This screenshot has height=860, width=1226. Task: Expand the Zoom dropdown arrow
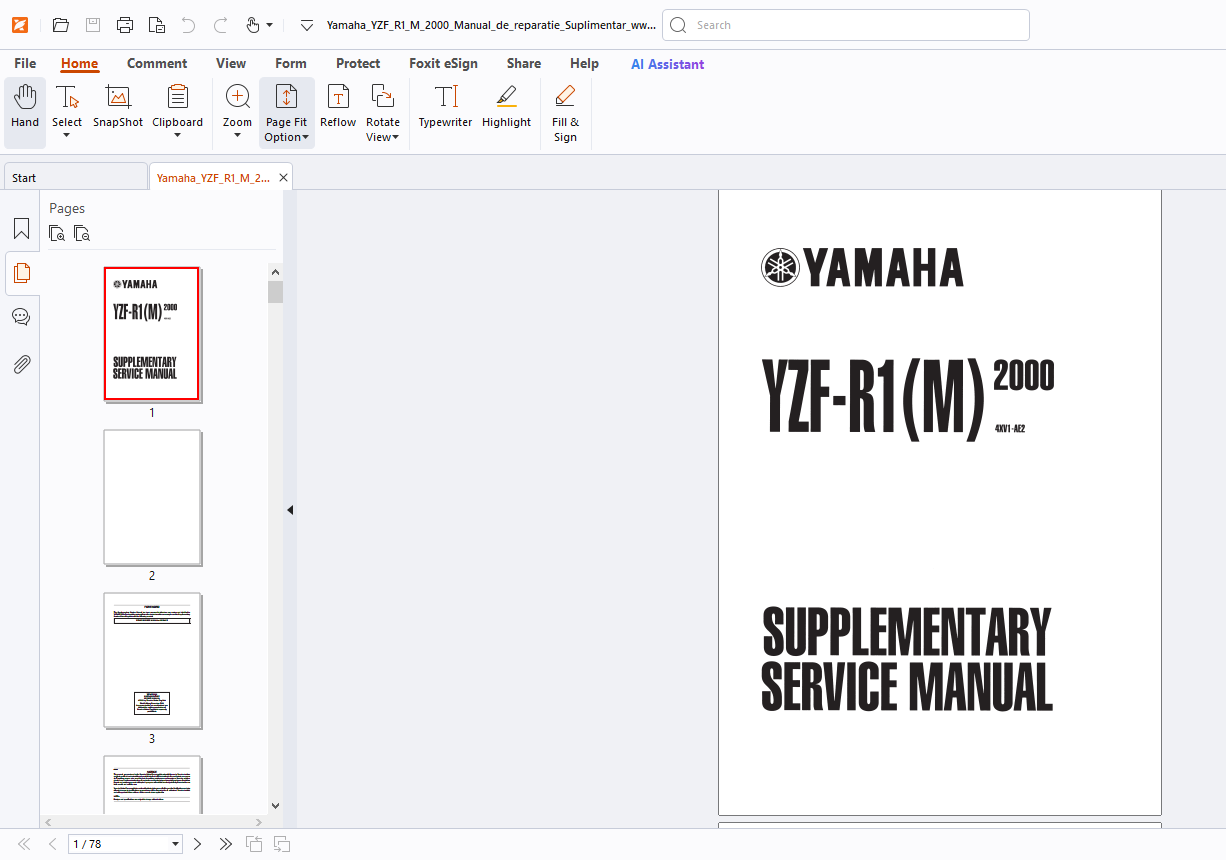click(x=237, y=136)
